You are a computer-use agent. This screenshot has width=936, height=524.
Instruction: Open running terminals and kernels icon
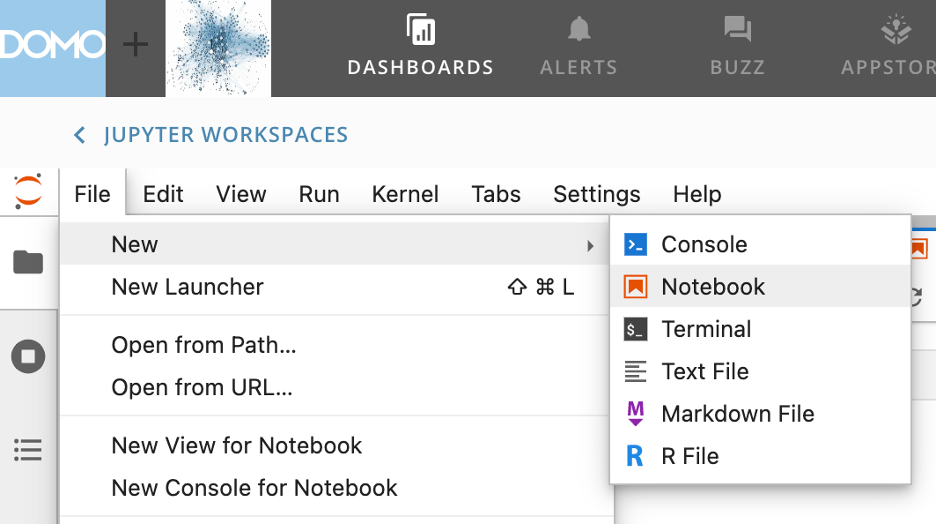click(28, 356)
